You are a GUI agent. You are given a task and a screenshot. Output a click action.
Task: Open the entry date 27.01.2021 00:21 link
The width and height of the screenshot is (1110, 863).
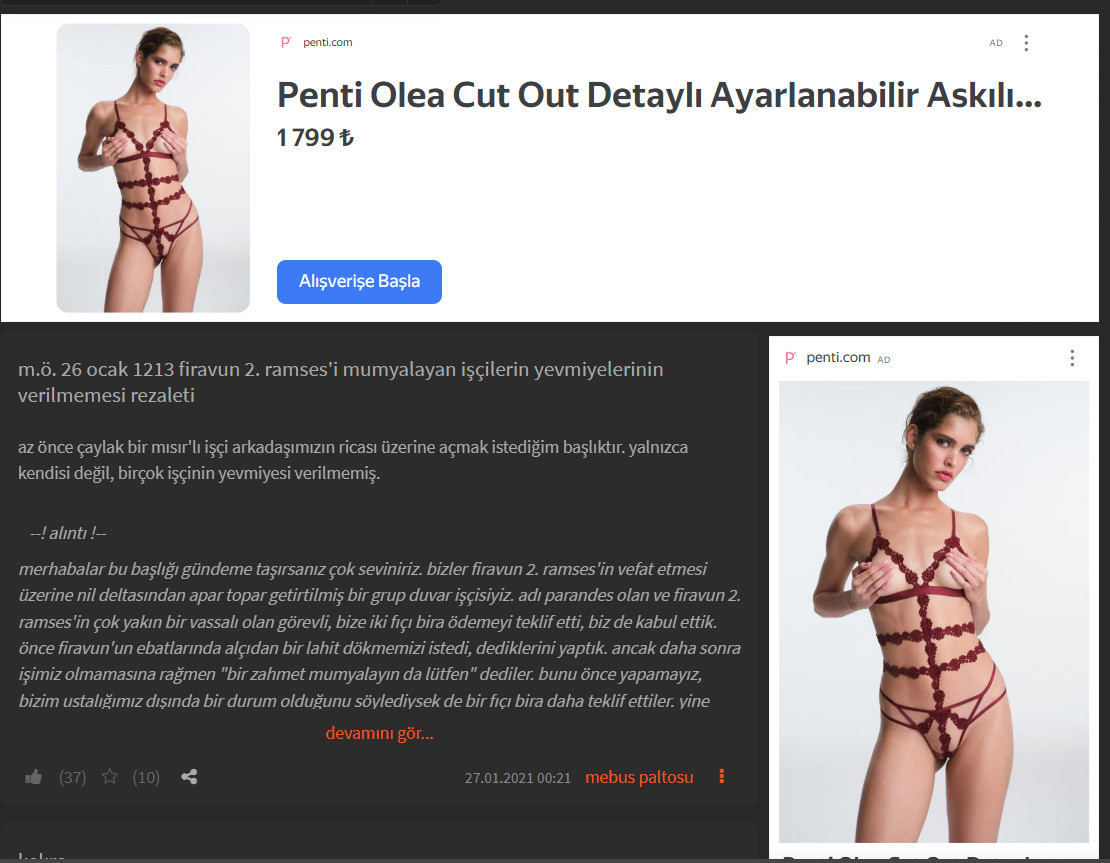coord(517,778)
